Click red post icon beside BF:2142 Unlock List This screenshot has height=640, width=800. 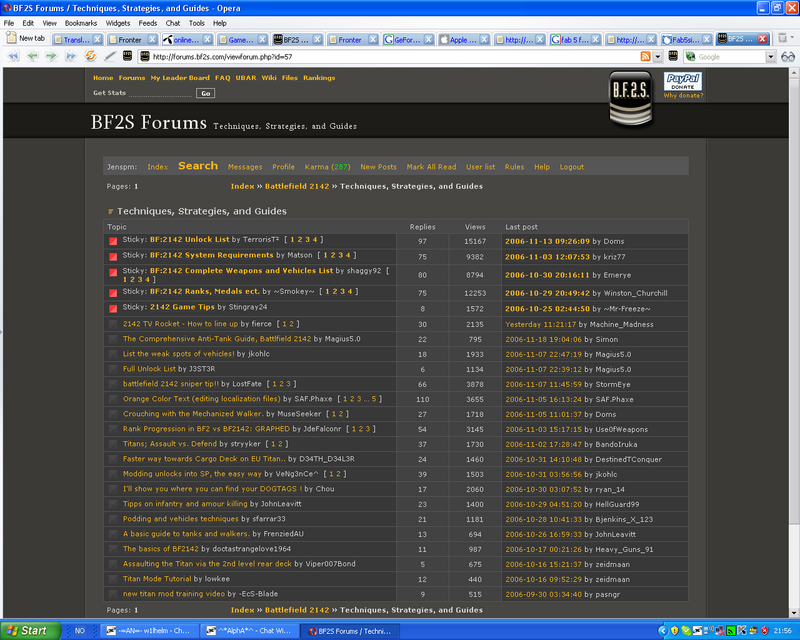click(x=113, y=241)
